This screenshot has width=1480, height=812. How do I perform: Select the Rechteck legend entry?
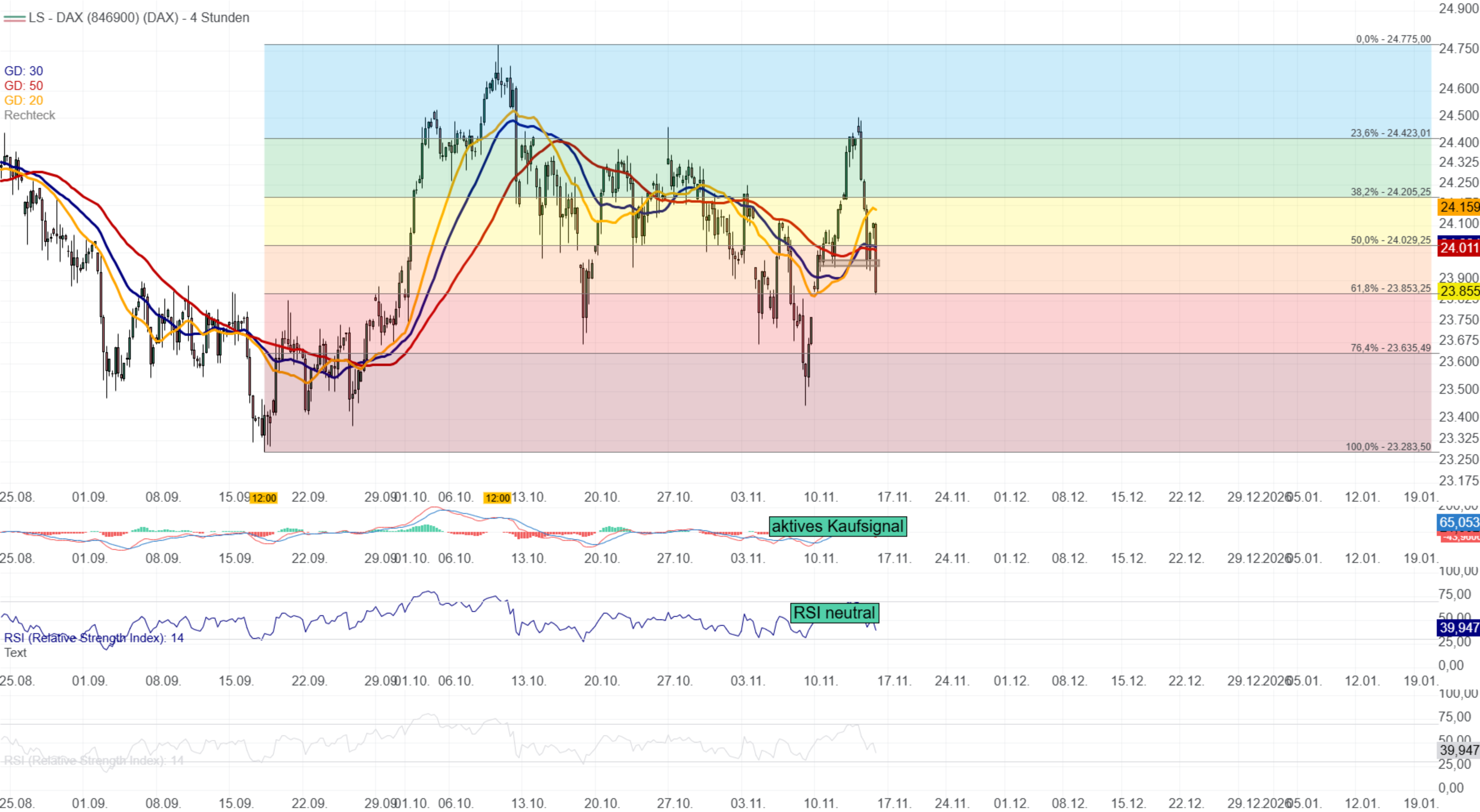tap(30, 116)
